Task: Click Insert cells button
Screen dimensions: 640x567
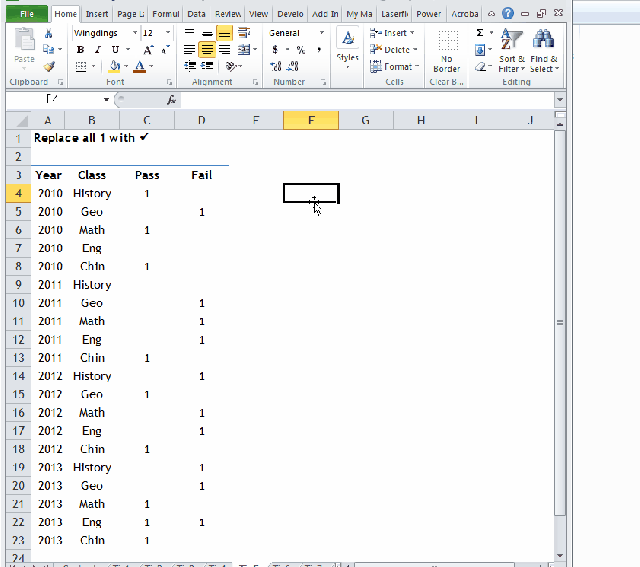Action: [392, 33]
